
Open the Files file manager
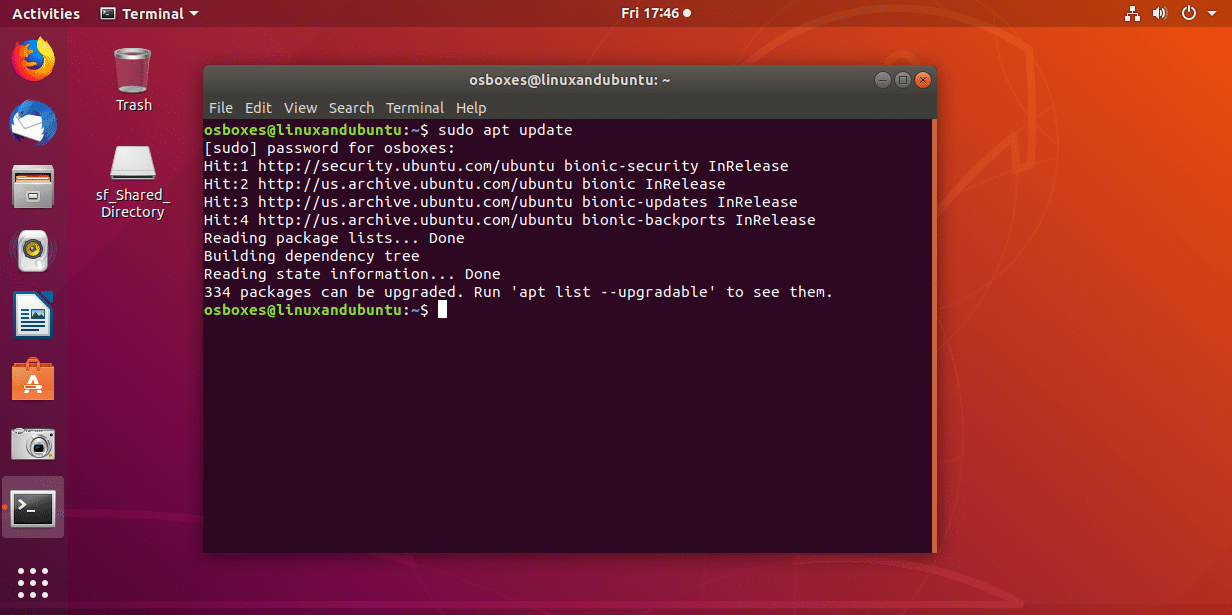tap(33, 187)
